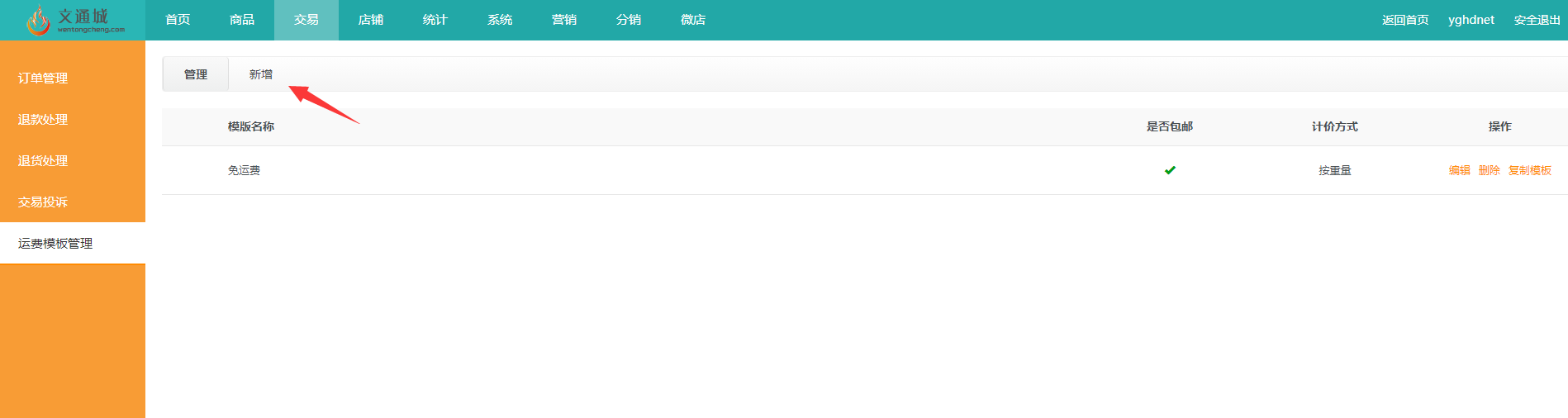Click the 文通城 flame logo
The image size is (1568, 418).
pos(74,20)
